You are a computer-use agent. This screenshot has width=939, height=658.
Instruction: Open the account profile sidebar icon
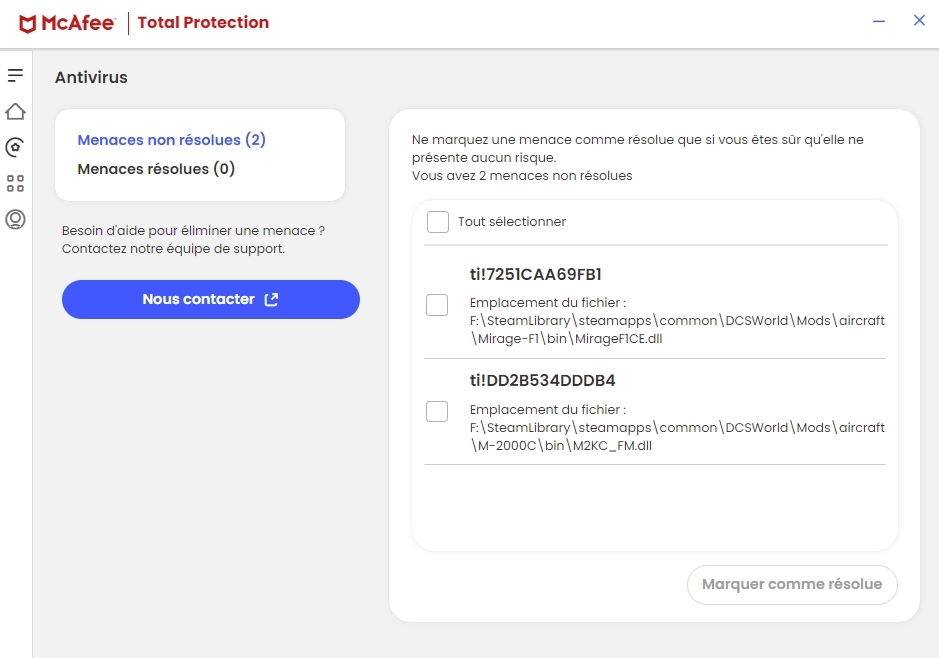click(x=15, y=219)
